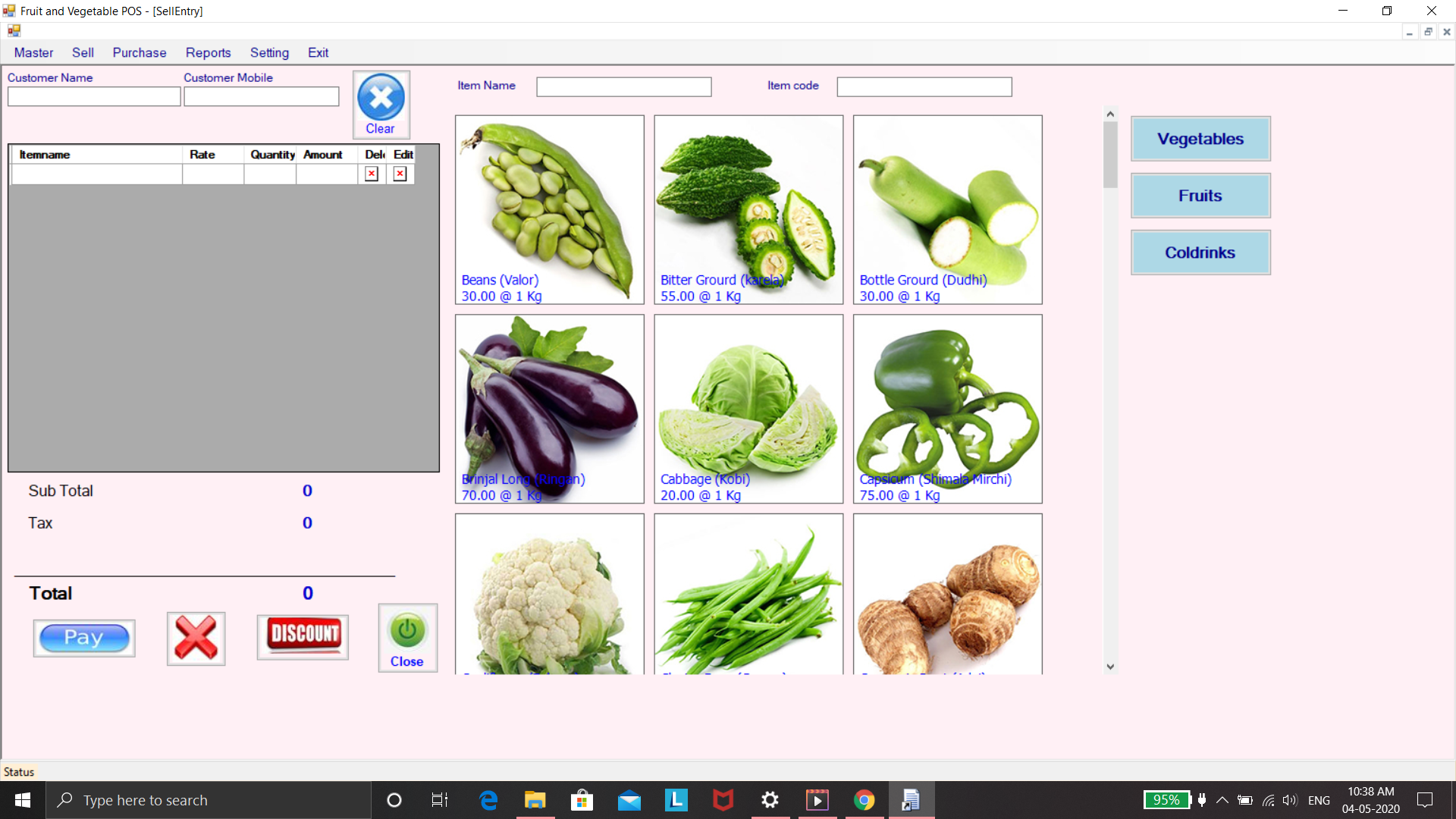Click the blue Clear icon button

pyautogui.click(x=381, y=104)
